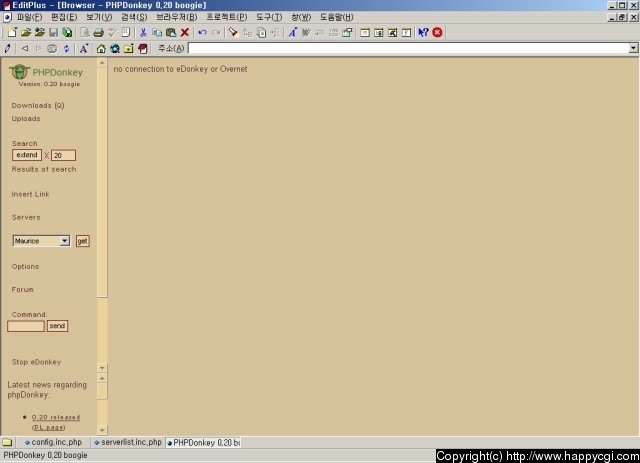Click the browser Refresh arrows icon

(66, 49)
